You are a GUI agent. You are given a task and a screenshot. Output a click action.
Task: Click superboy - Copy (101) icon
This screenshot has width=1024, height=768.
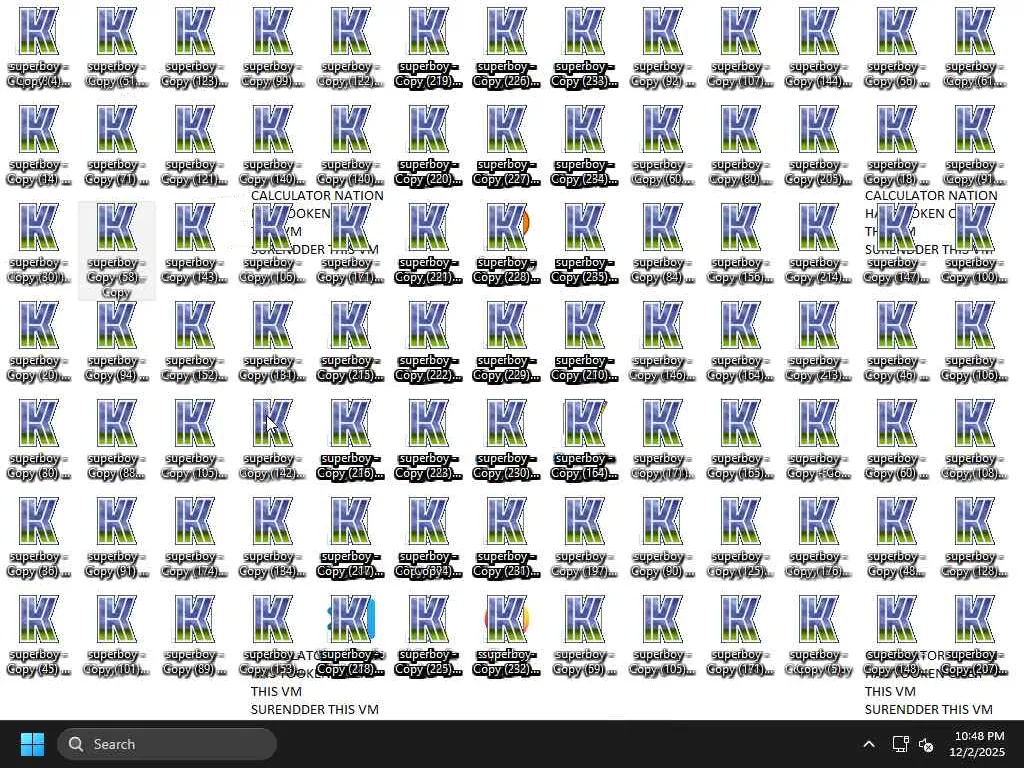(x=117, y=635)
